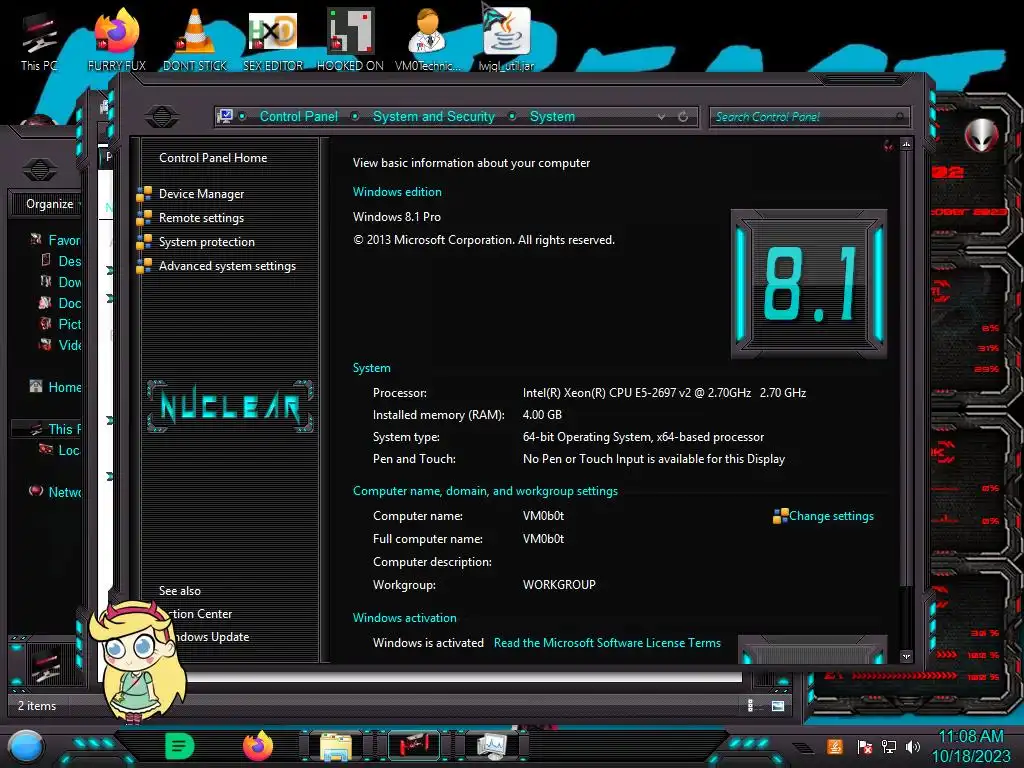Switch Explorer to large icons view
This screenshot has height=768, width=1024.
point(778,706)
